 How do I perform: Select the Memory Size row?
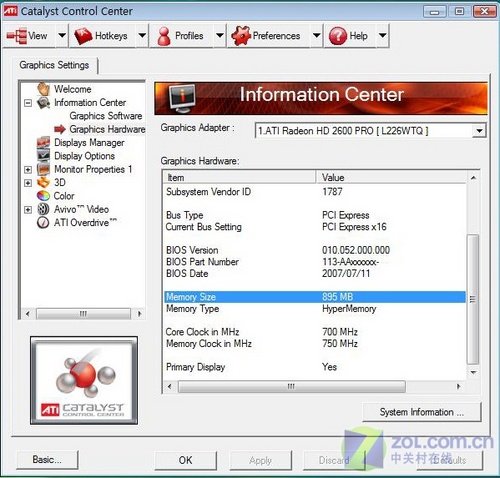coord(315,297)
